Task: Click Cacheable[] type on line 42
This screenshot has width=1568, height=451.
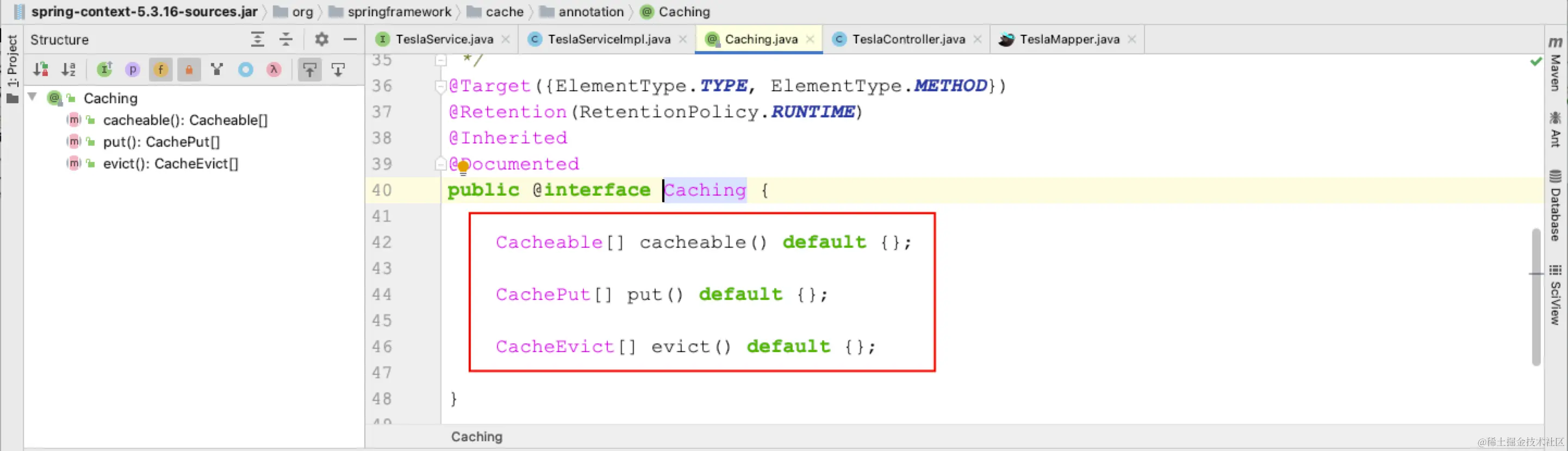Action: click(560, 242)
